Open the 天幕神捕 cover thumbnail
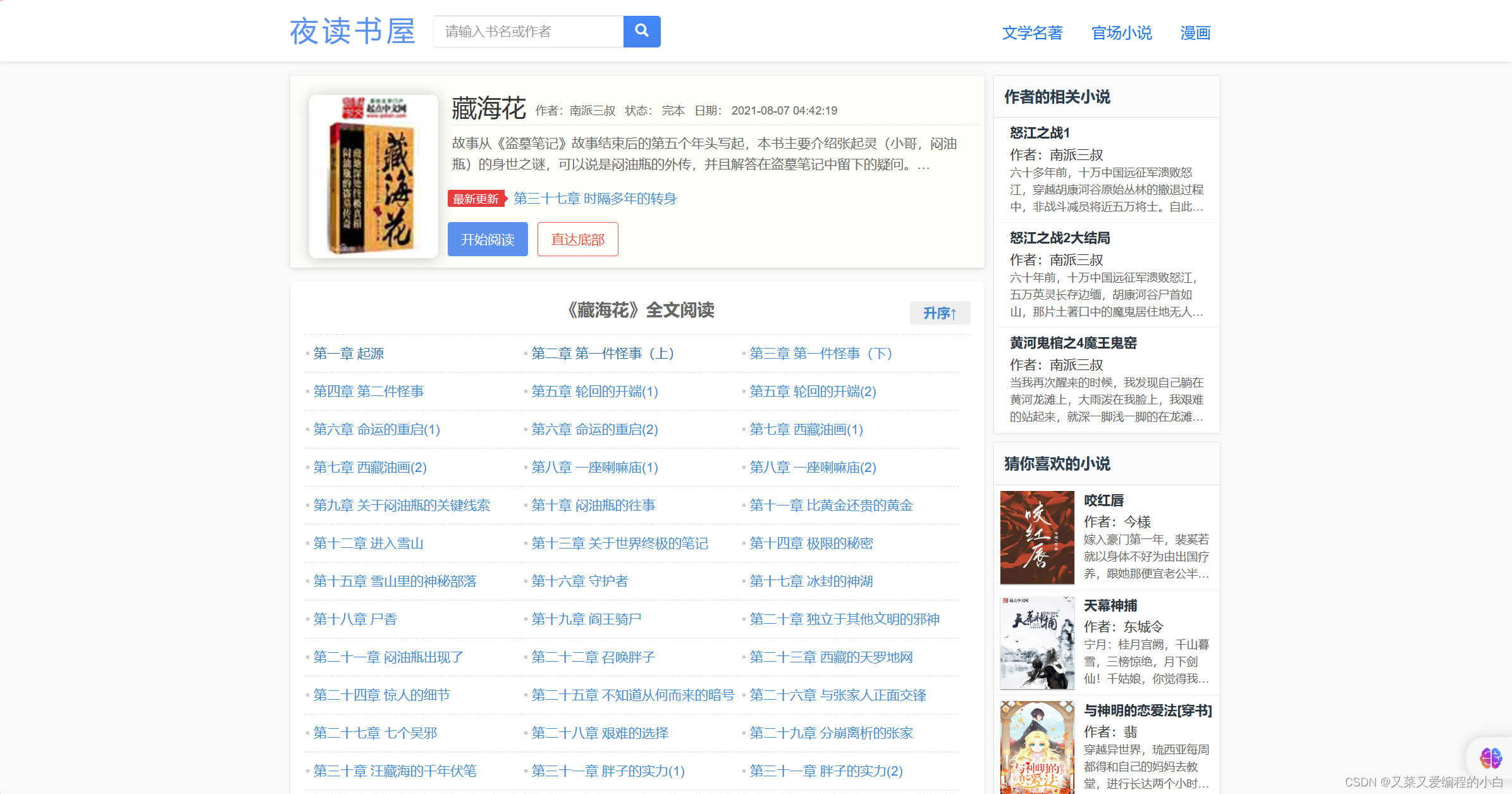 (x=1036, y=642)
